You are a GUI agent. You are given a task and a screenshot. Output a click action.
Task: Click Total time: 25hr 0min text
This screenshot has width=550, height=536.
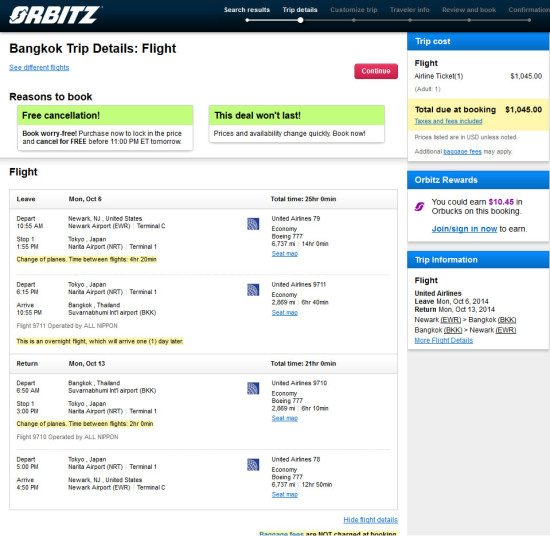(303, 199)
